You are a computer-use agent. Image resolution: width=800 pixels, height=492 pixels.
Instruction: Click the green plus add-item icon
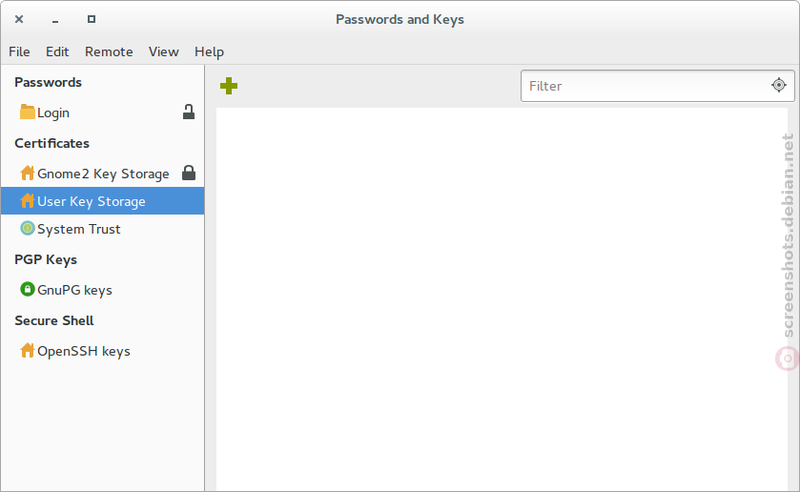coord(229,86)
